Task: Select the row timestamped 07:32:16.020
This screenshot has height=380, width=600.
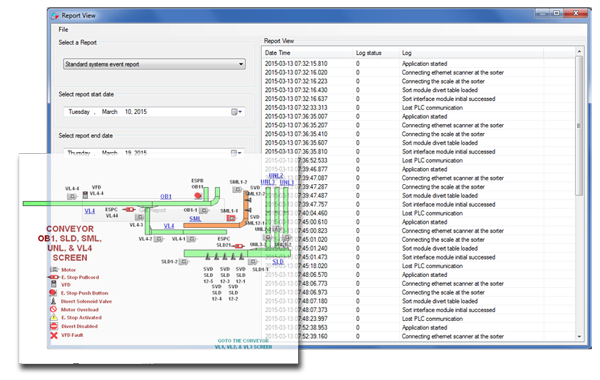Action: (x=419, y=72)
